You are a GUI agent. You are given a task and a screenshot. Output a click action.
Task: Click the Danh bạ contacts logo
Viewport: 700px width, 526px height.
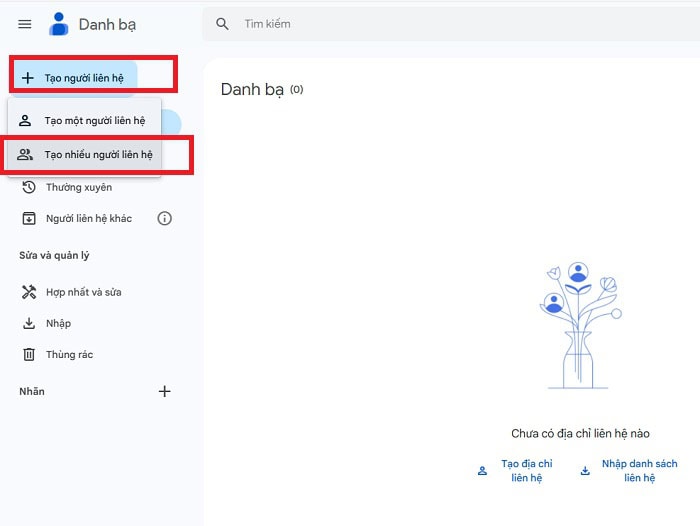click(59, 24)
